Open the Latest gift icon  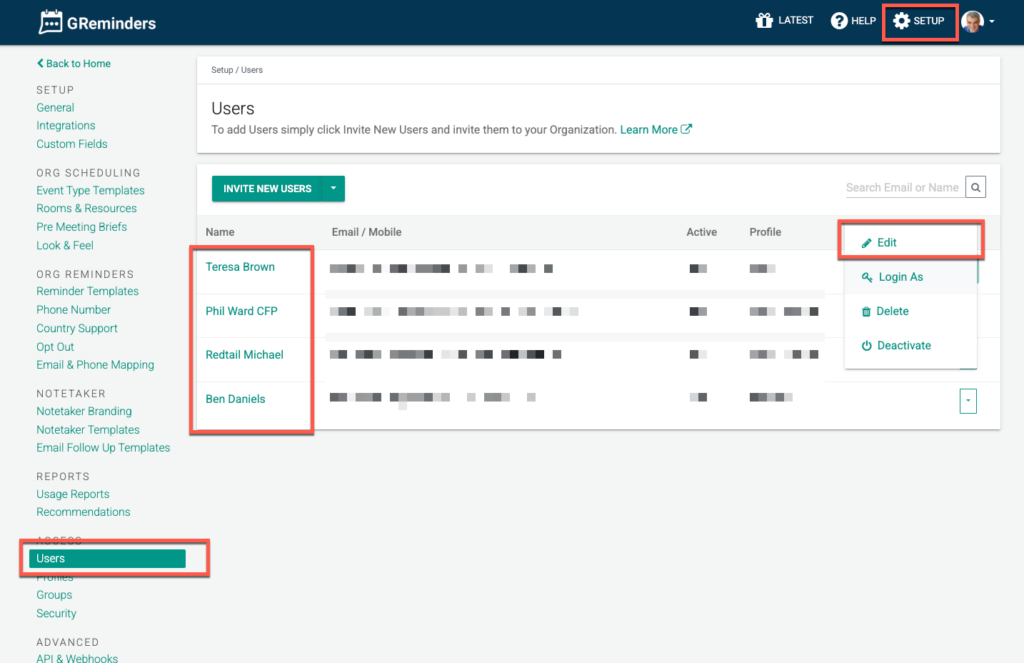[764, 21]
